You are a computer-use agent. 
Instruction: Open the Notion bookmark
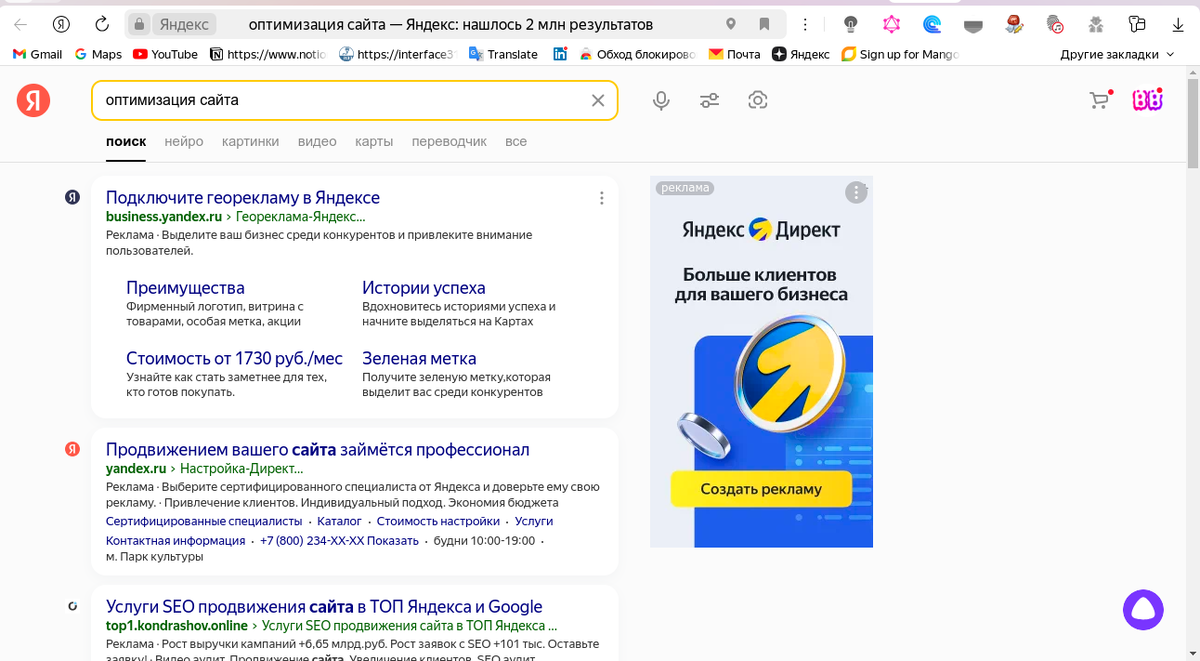pos(268,54)
